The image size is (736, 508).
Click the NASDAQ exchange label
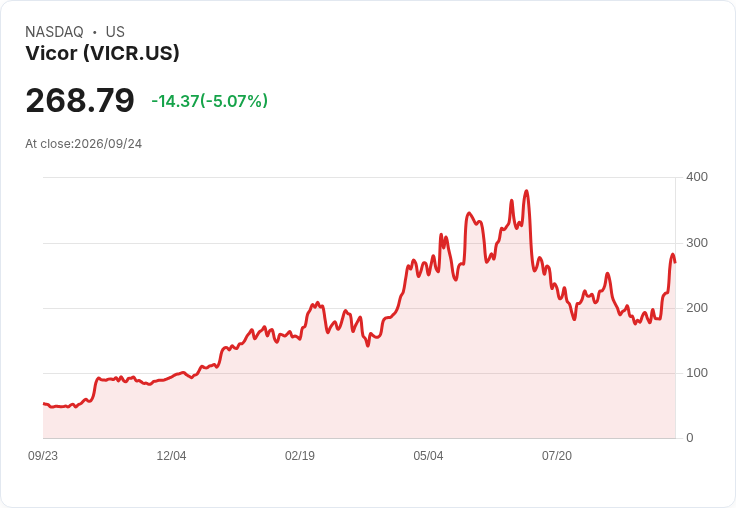pos(54,32)
